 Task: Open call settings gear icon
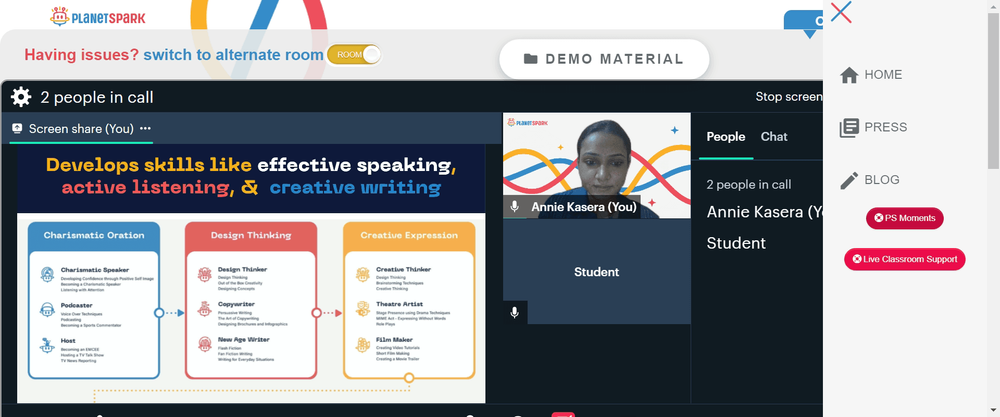(x=21, y=97)
